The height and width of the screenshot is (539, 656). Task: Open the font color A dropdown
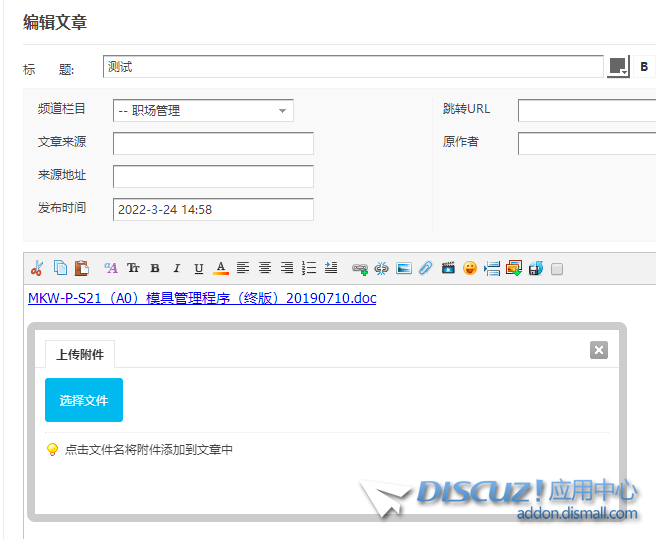coord(221,268)
